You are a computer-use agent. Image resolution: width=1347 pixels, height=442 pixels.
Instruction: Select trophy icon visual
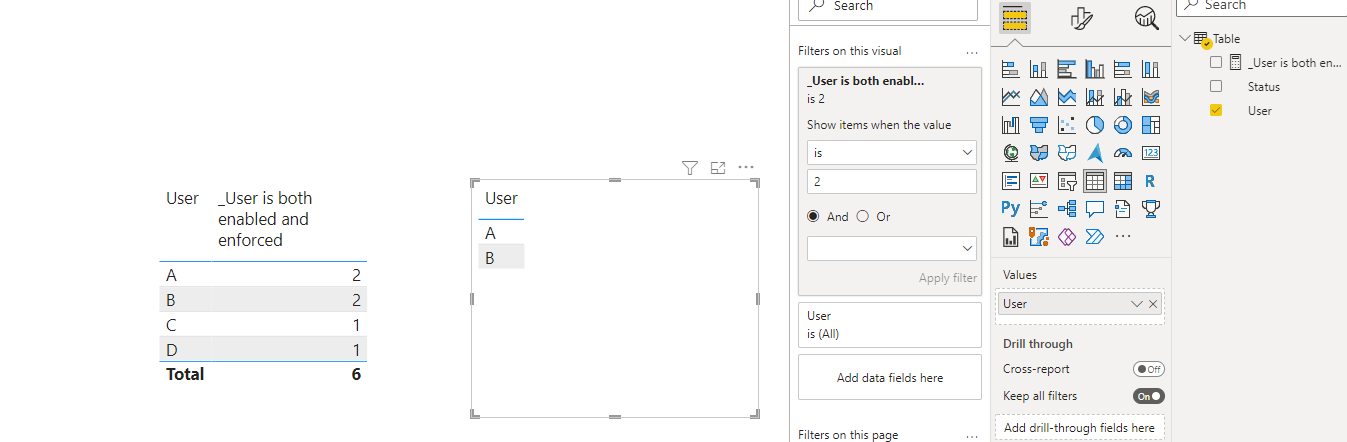[1151, 209]
